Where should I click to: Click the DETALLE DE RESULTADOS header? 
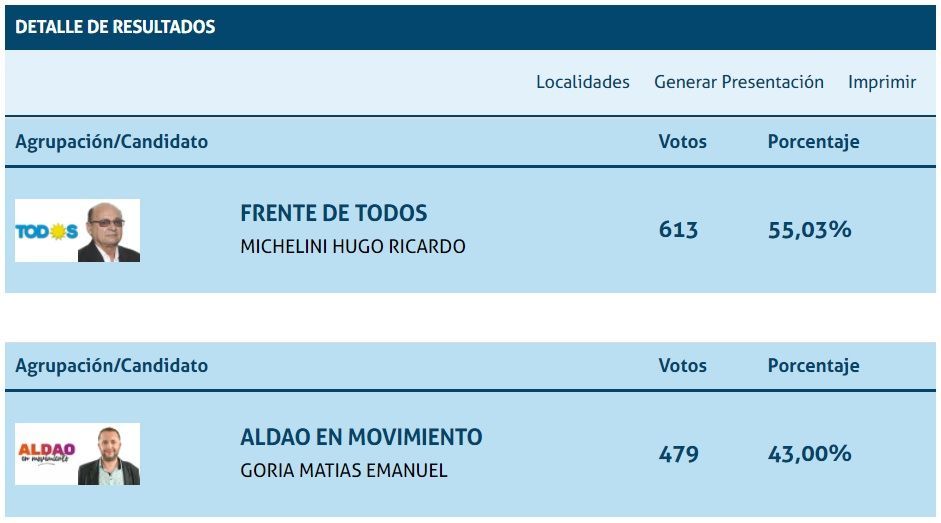[x=115, y=27]
